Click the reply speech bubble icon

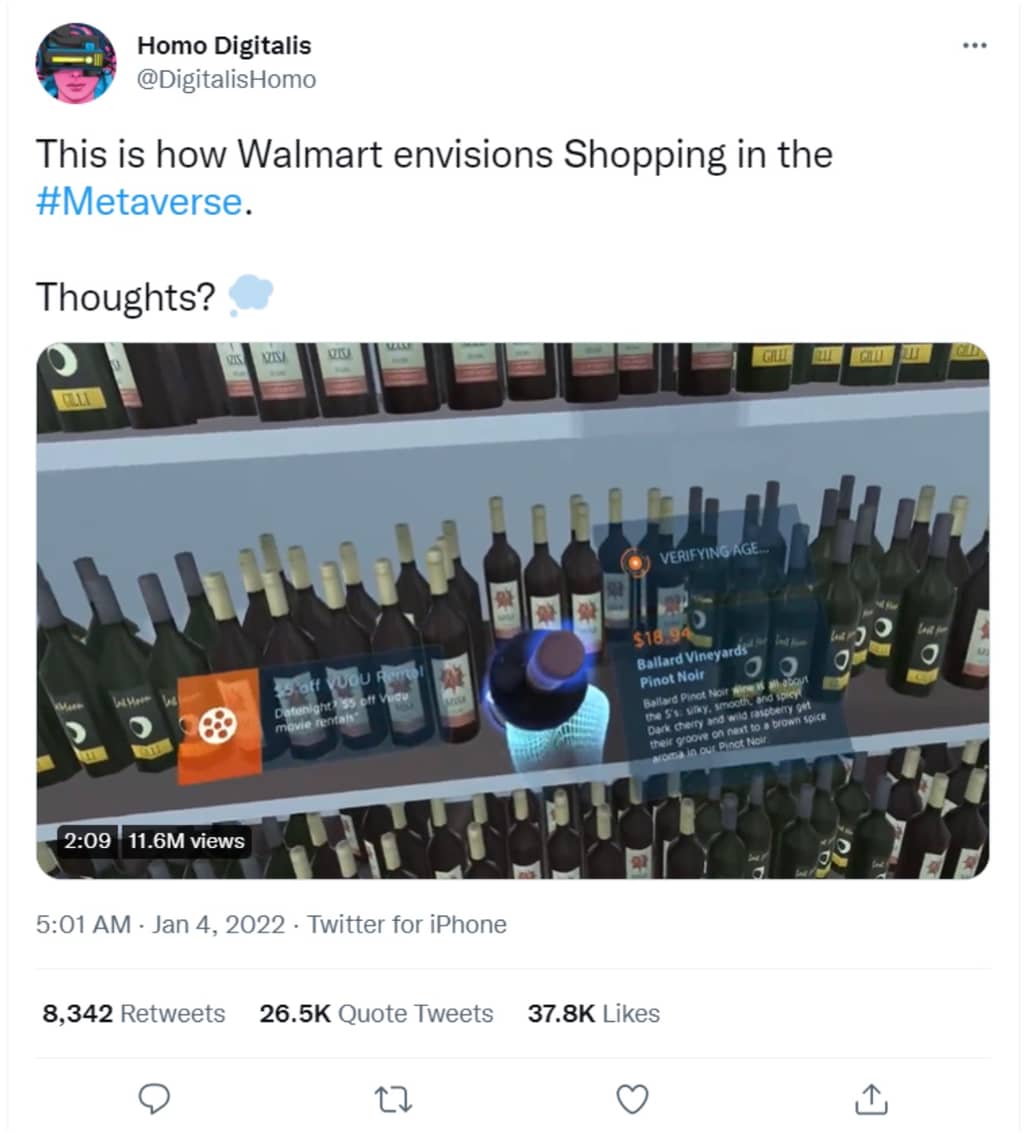pyautogui.click(x=154, y=1099)
